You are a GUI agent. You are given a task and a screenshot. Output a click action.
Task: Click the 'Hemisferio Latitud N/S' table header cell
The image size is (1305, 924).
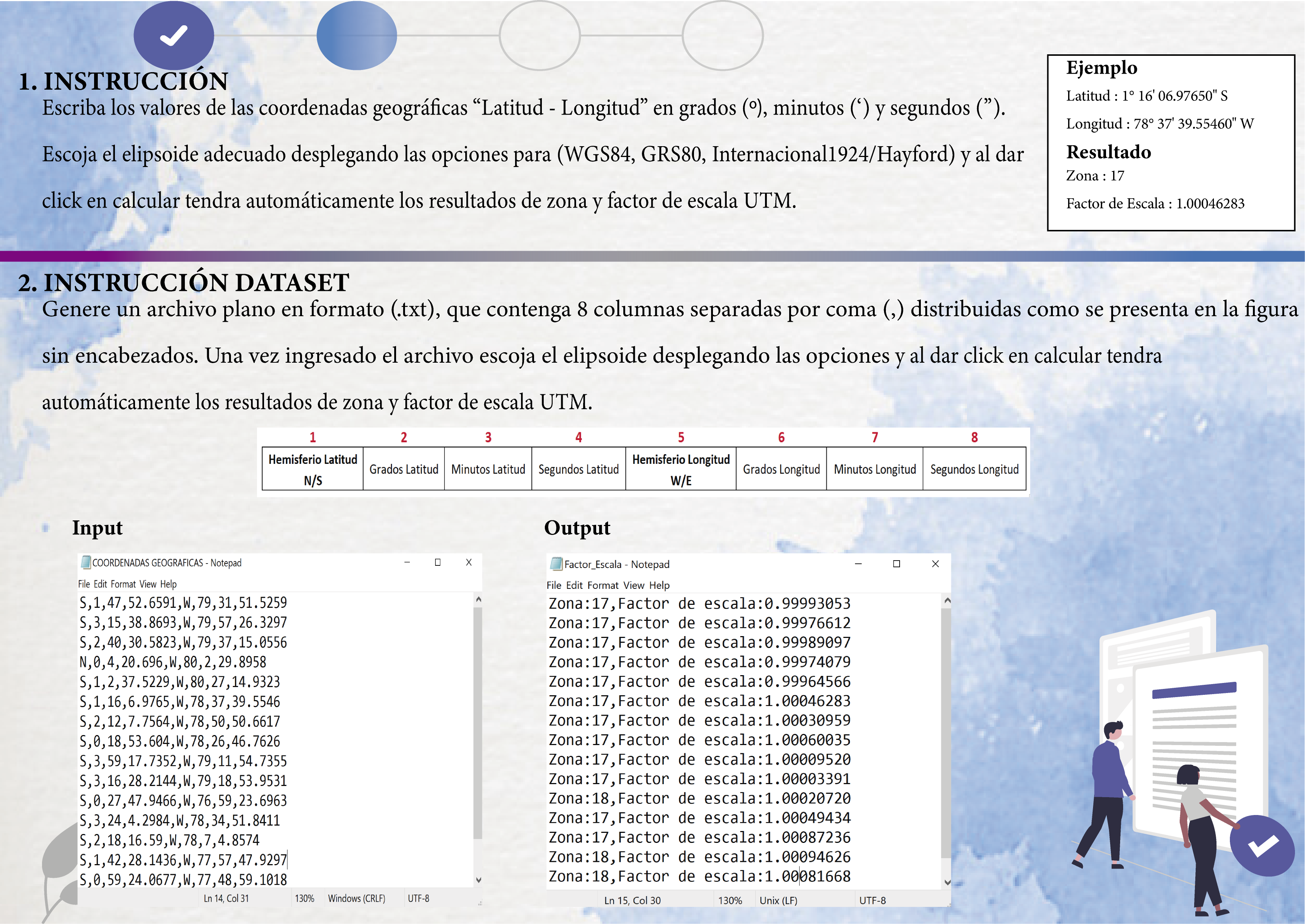312,469
